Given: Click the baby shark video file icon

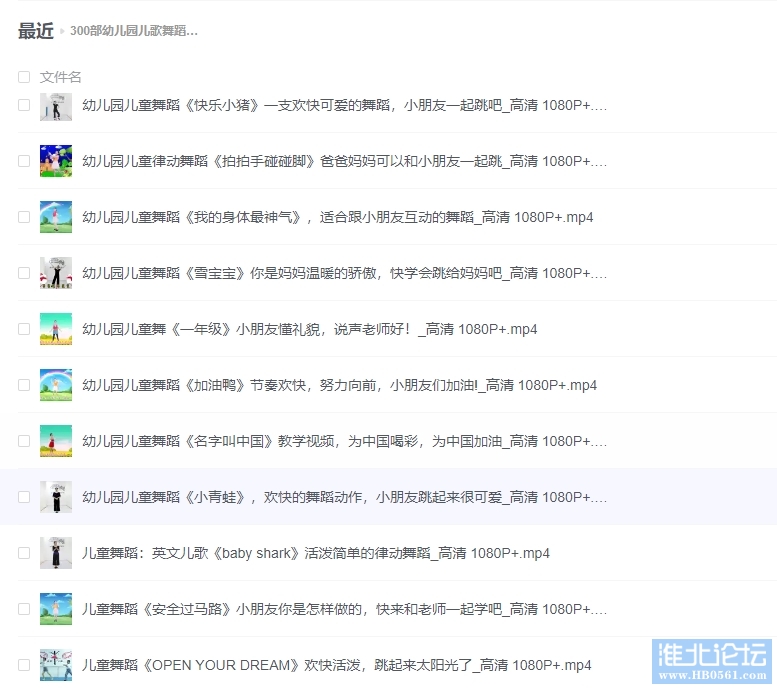Looking at the screenshot, I should click(56, 553).
